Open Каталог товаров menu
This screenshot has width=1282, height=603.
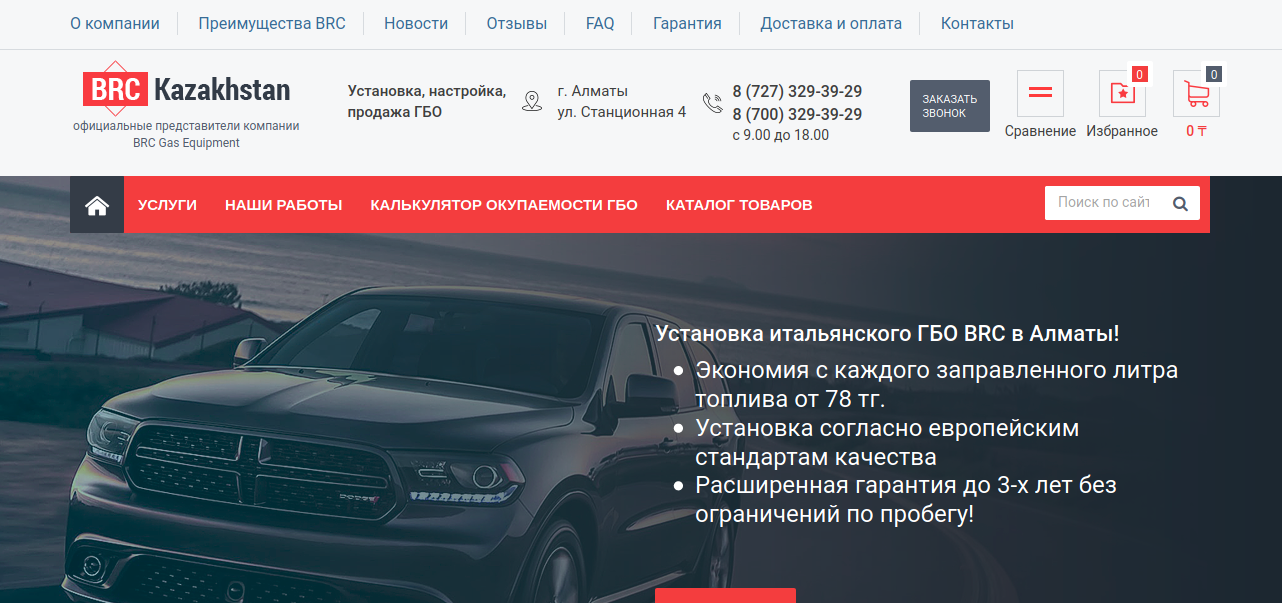click(x=739, y=205)
